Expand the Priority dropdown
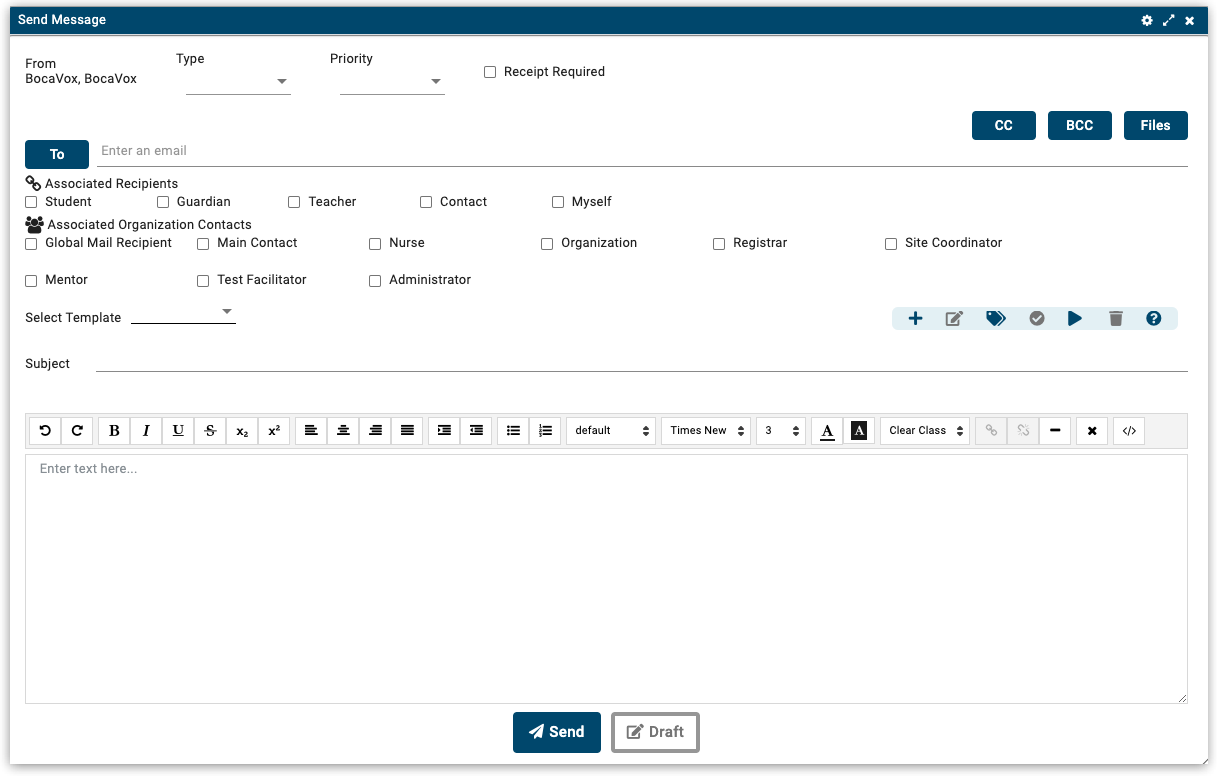The height and width of the screenshot is (776, 1217). 392,82
